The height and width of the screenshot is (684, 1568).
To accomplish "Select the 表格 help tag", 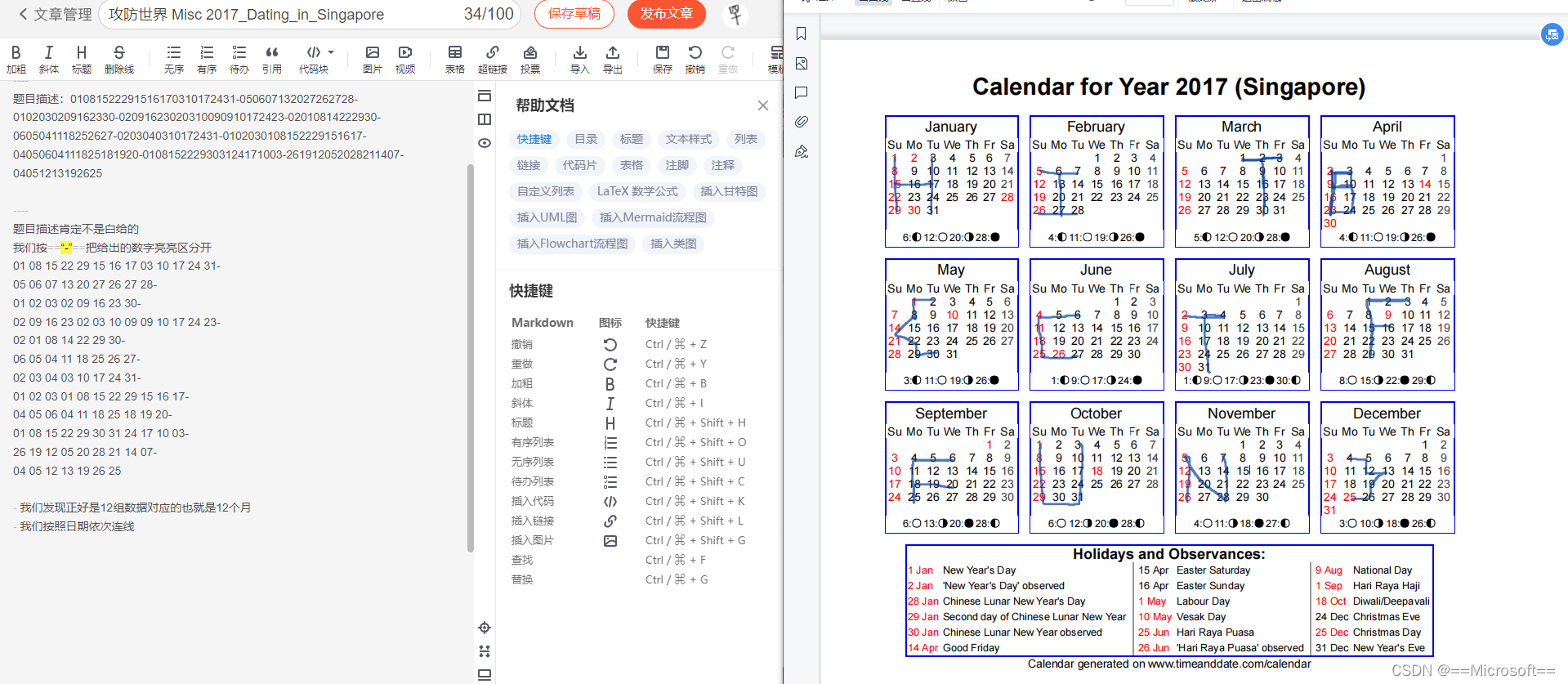I will (x=632, y=165).
